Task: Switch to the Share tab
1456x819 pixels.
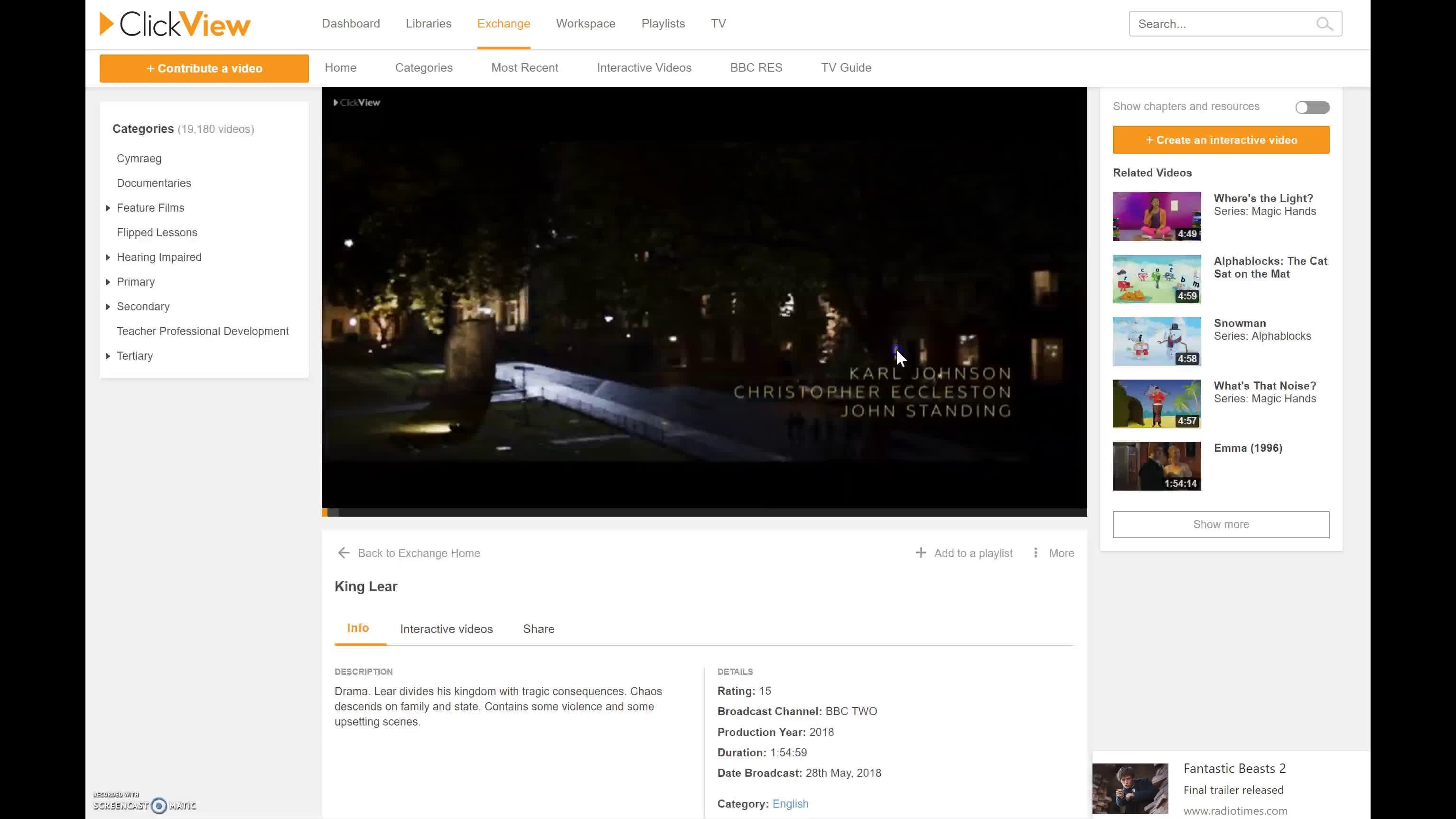Action: 538,629
